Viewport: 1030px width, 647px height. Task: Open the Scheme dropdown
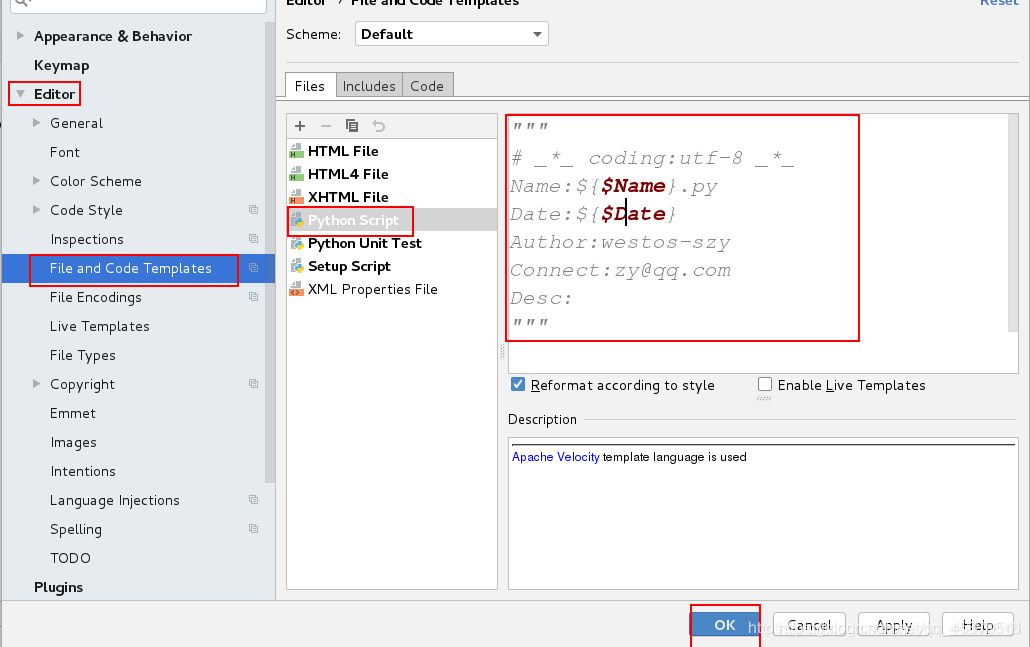click(x=451, y=34)
